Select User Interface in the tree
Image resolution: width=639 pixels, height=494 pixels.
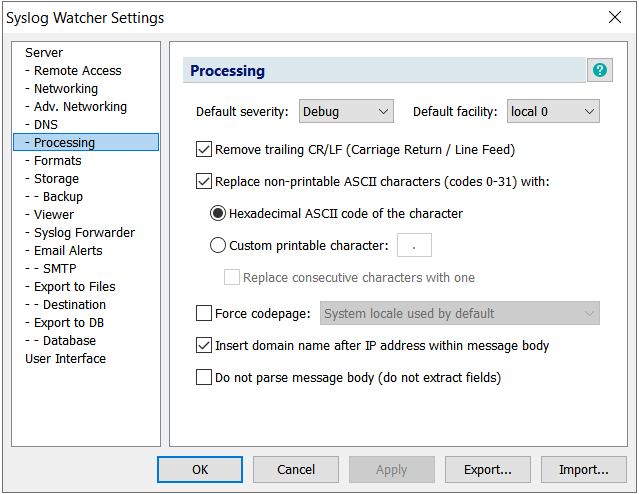click(x=65, y=358)
